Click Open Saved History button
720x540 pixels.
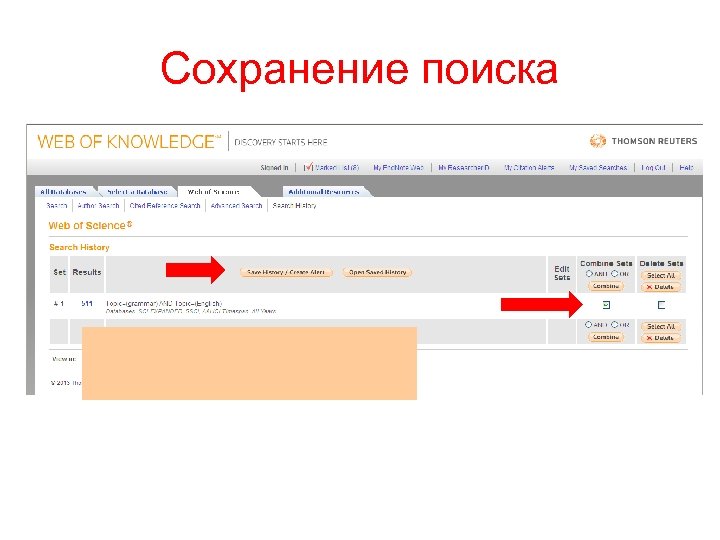click(377, 272)
